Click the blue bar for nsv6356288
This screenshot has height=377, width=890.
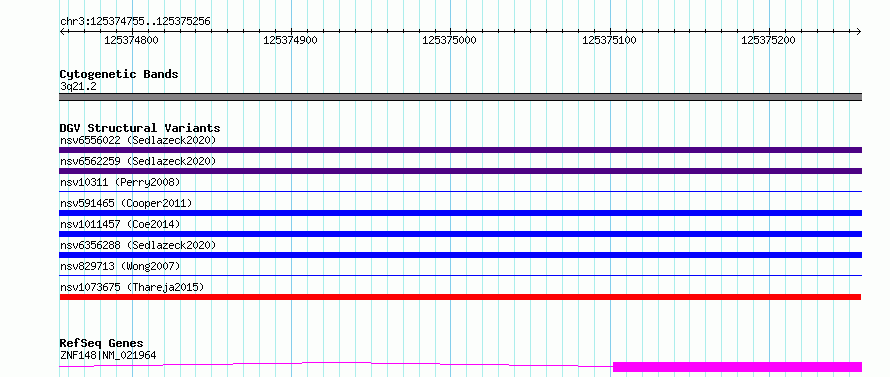(x=460, y=255)
